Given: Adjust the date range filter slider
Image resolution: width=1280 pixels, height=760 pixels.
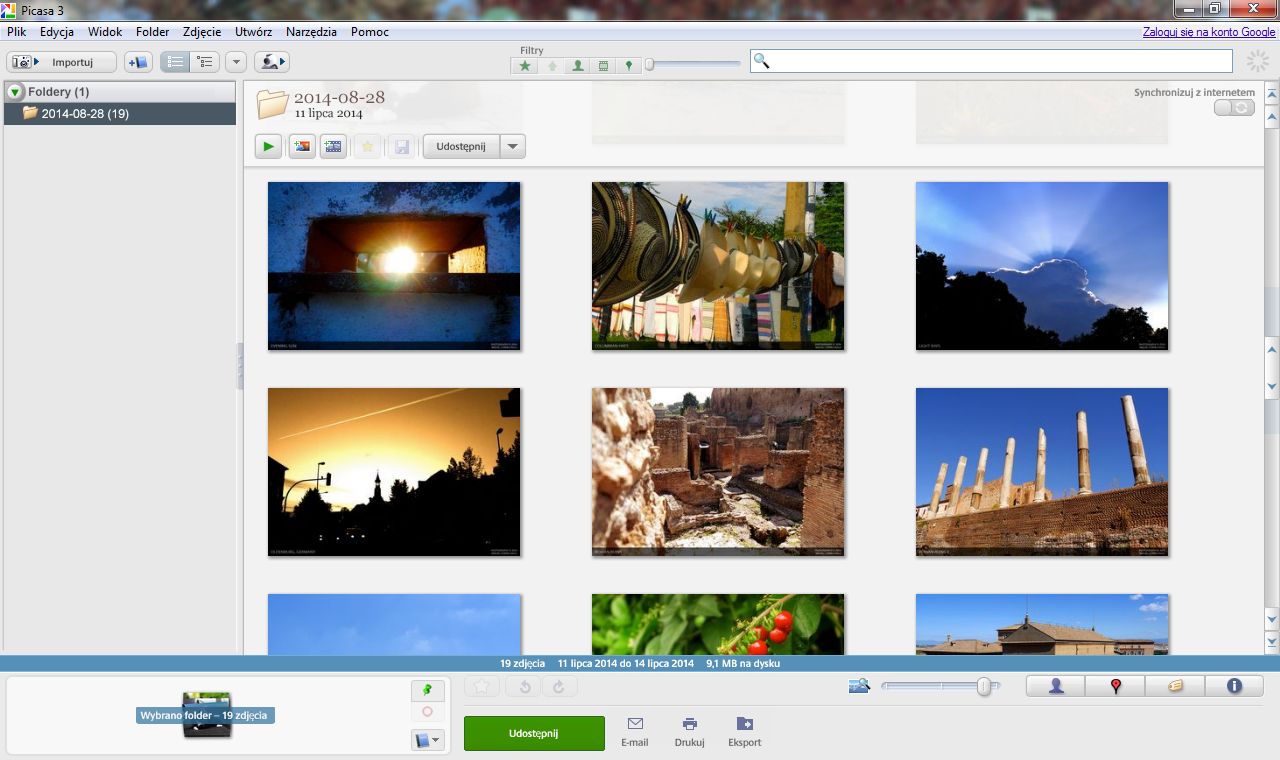Looking at the screenshot, I should pos(692,65).
